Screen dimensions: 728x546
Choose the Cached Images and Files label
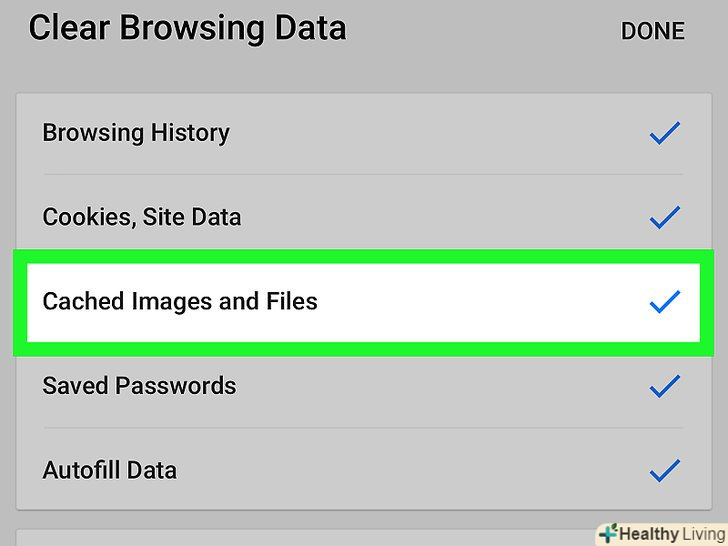pos(180,301)
